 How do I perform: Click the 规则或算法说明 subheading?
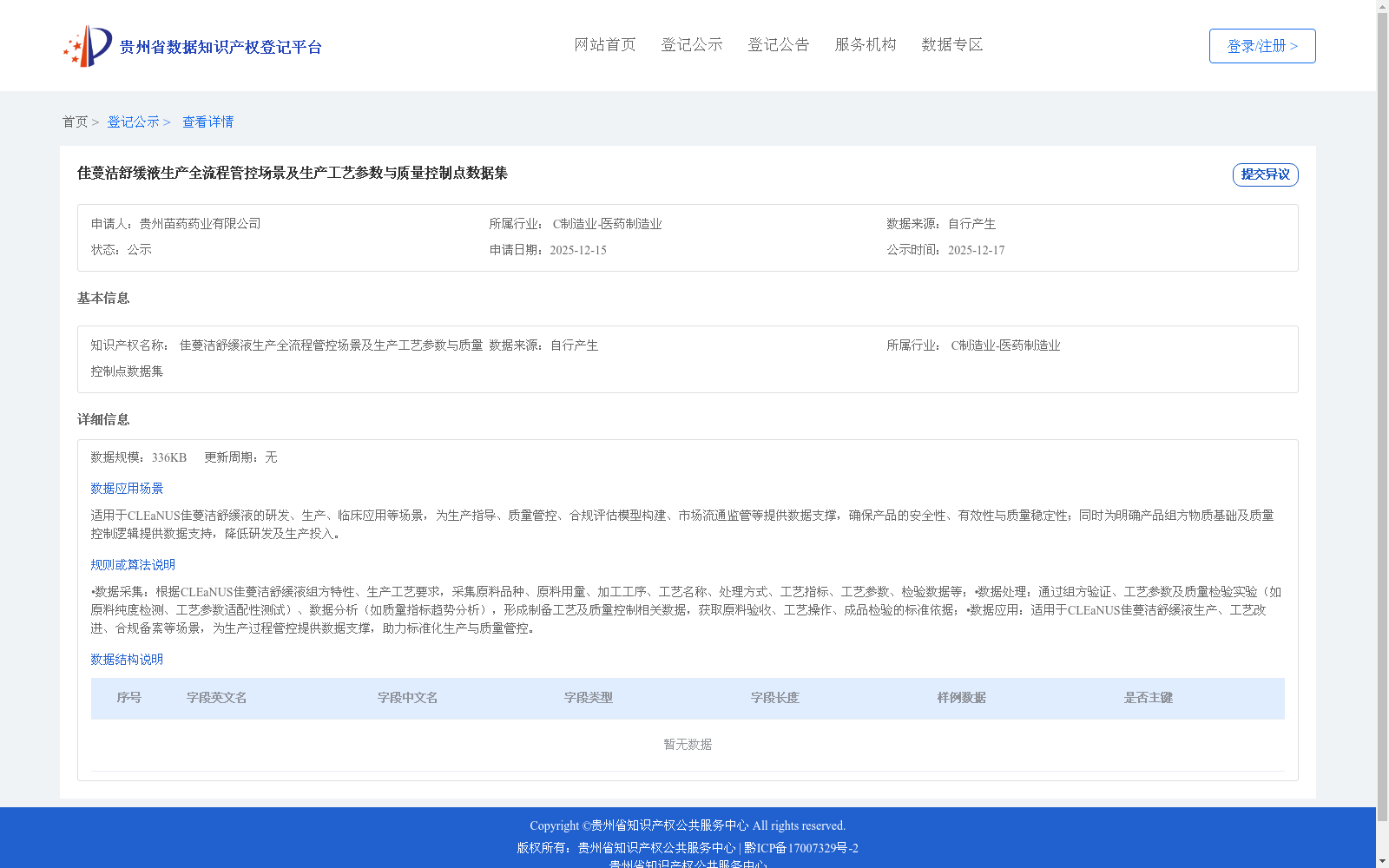[133, 565]
